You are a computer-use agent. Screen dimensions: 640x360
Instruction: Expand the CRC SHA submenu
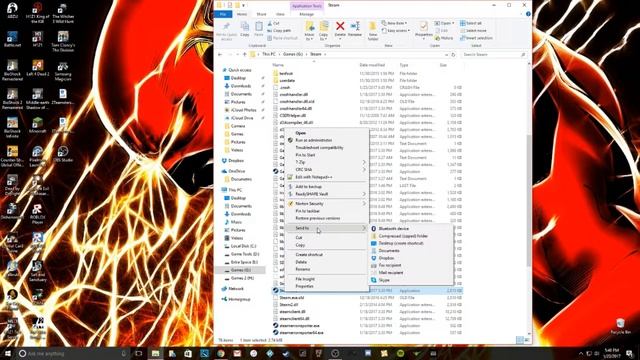[364, 169]
